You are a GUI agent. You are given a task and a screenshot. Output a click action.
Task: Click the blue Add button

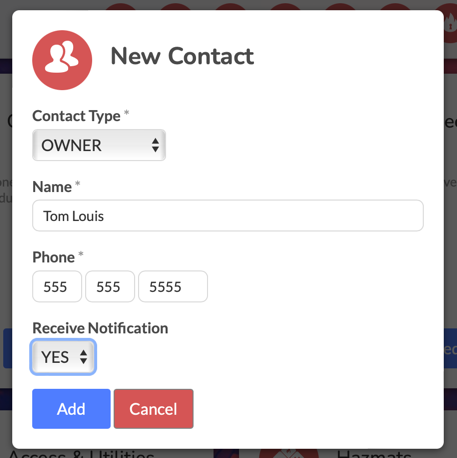[71, 409]
